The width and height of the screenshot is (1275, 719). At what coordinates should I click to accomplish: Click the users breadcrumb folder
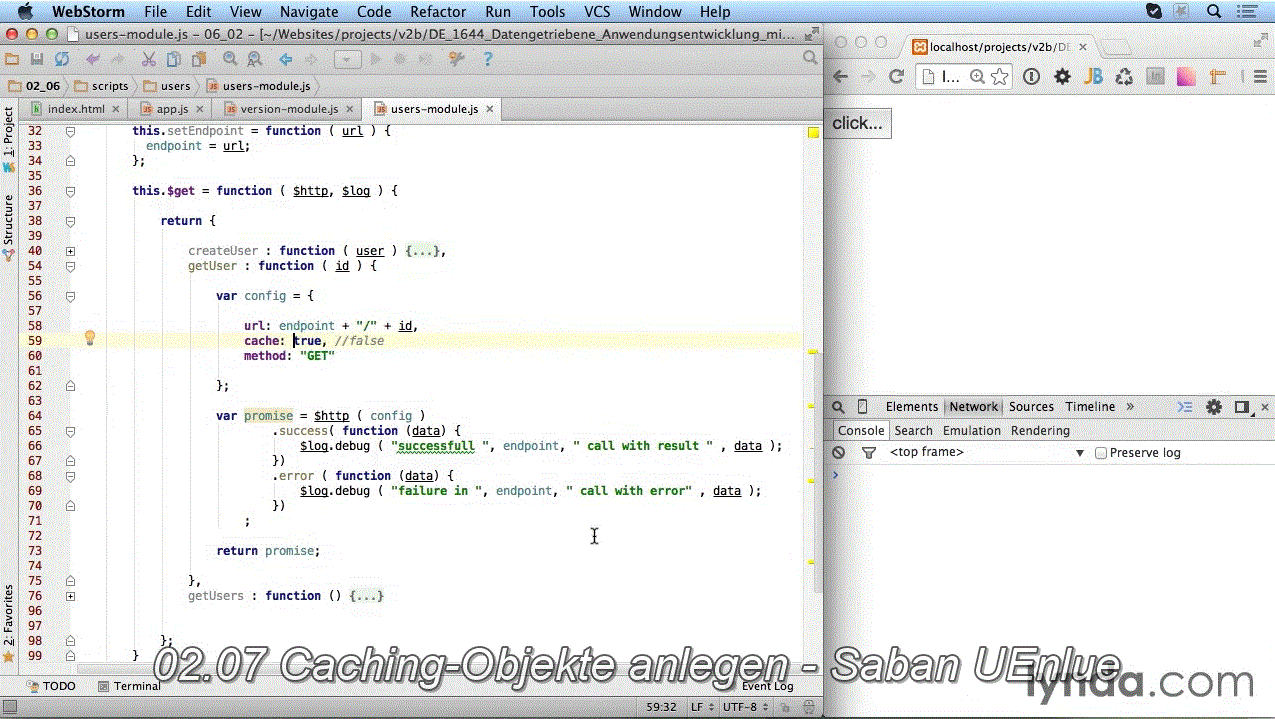[166, 86]
